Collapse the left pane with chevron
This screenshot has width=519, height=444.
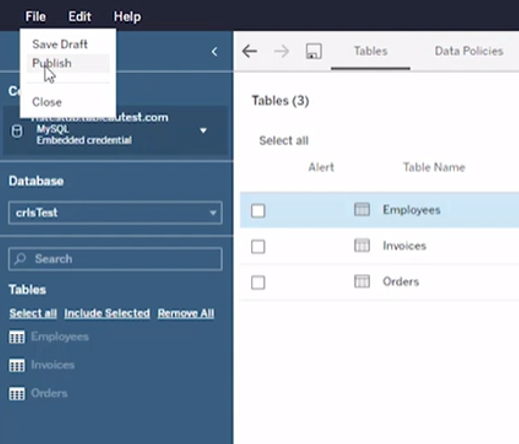[x=214, y=52]
